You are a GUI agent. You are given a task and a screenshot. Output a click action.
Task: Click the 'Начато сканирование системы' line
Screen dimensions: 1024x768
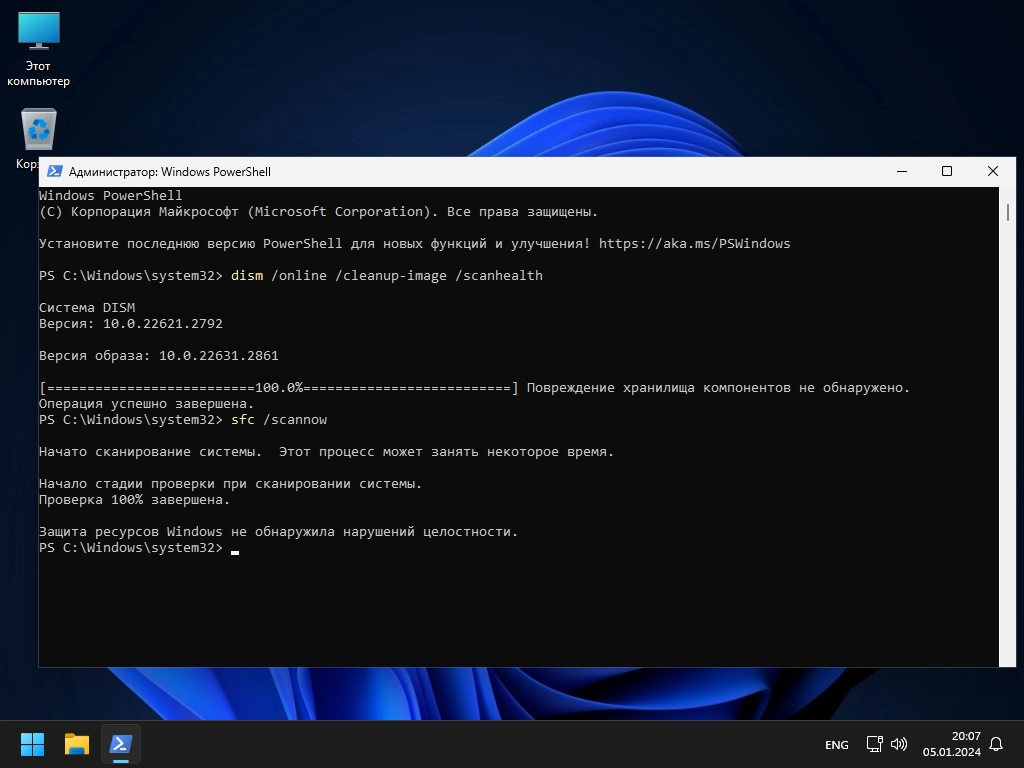click(327, 451)
